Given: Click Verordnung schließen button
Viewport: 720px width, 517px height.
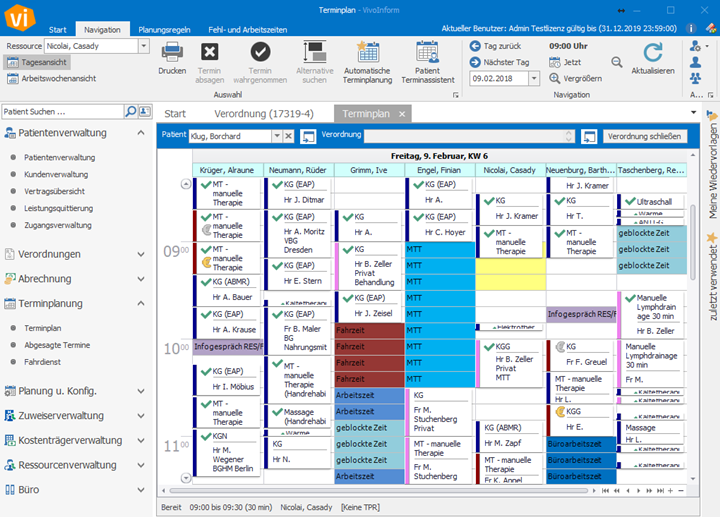Looking at the screenshot, I should [x=645, y=136].
